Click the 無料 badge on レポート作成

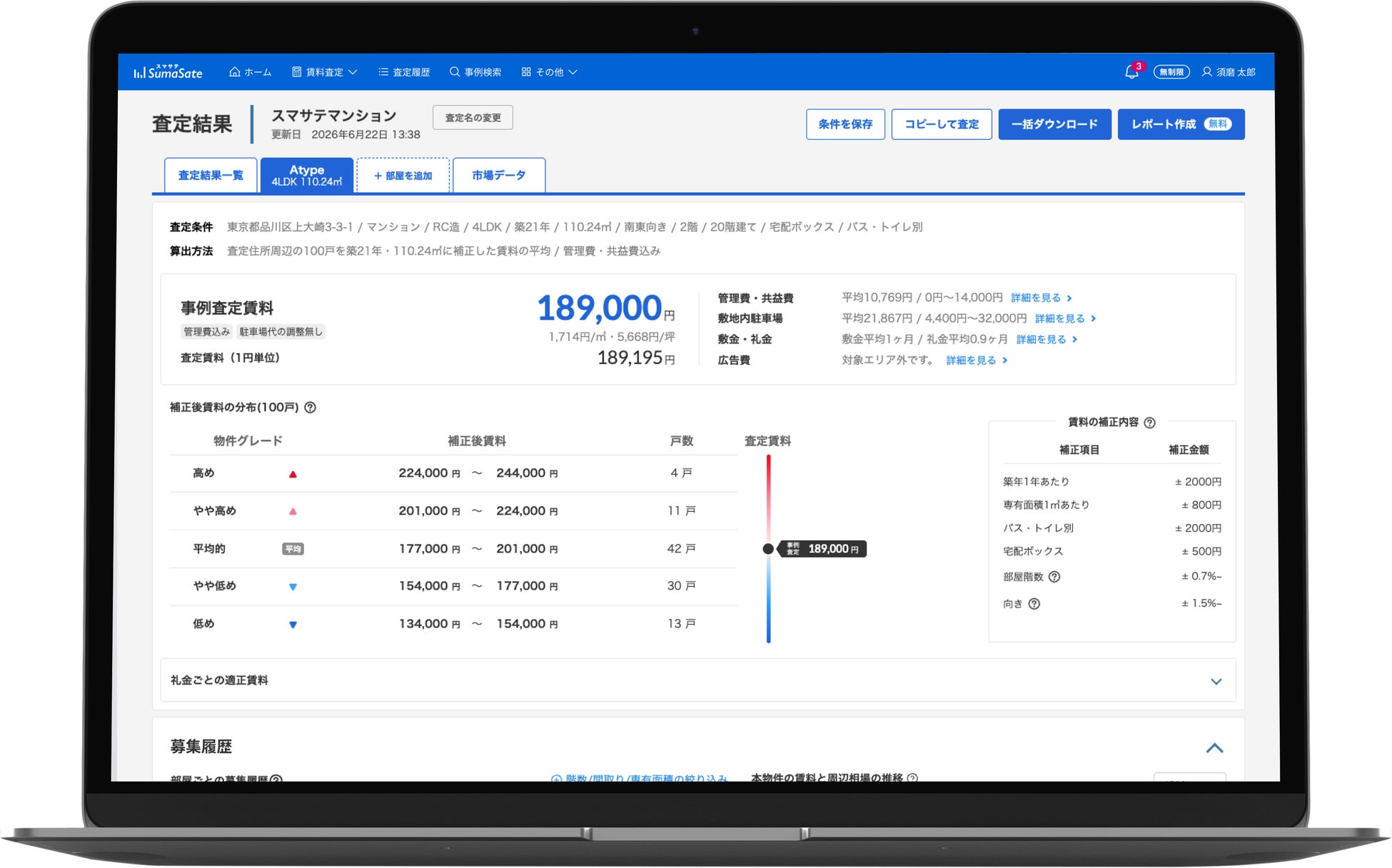[1218, 124]
